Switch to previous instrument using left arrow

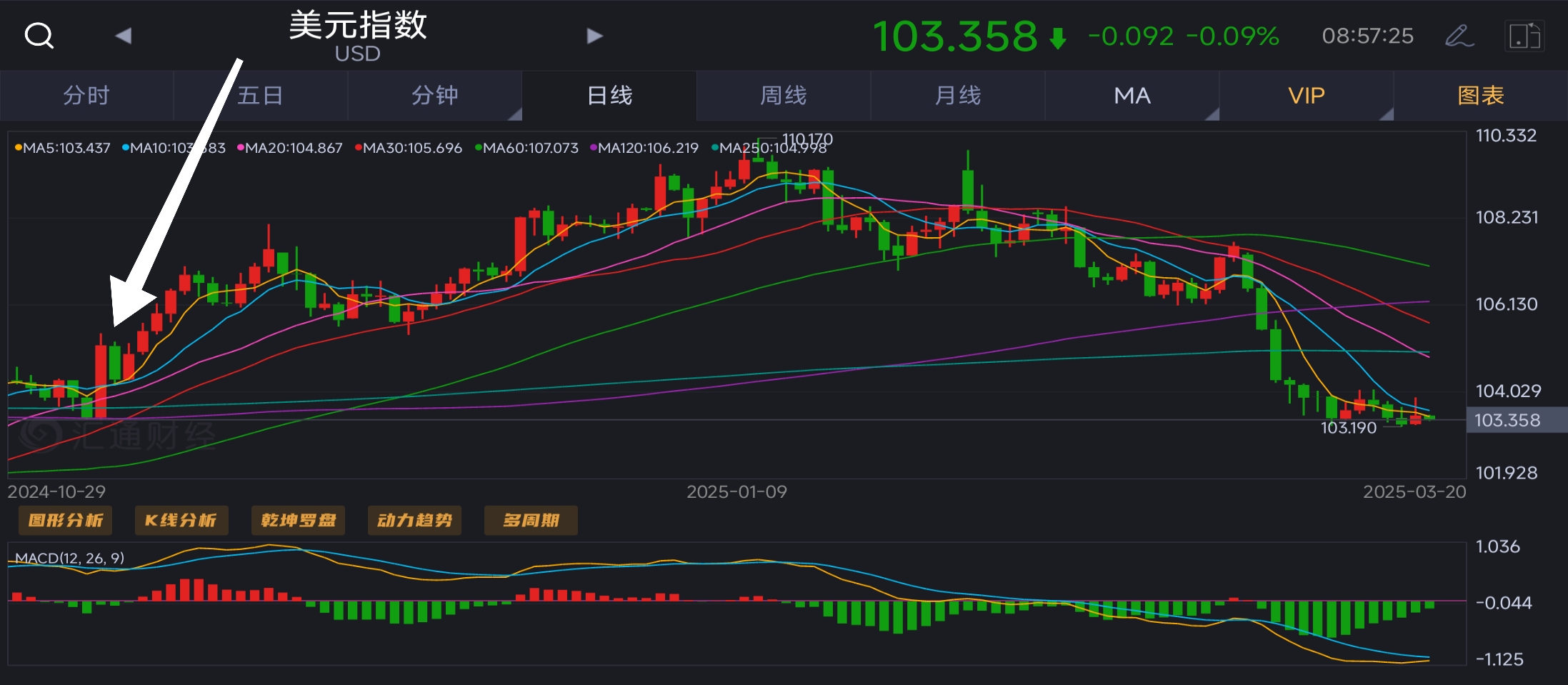(124, 35)
